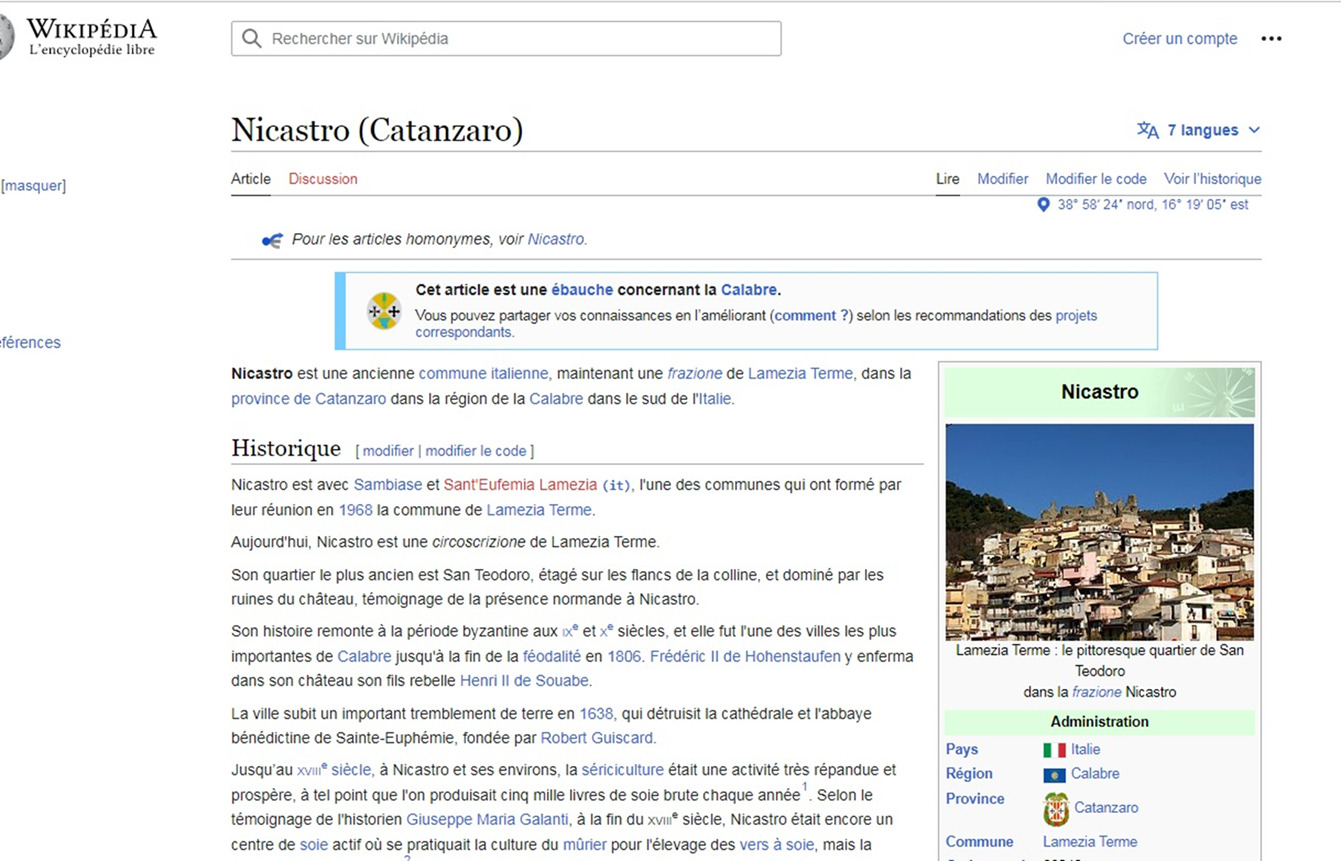Follow the Nicastro homonymes link
Screen dimensions: 1341x861
pyautogui.click(x=556, y=240)
